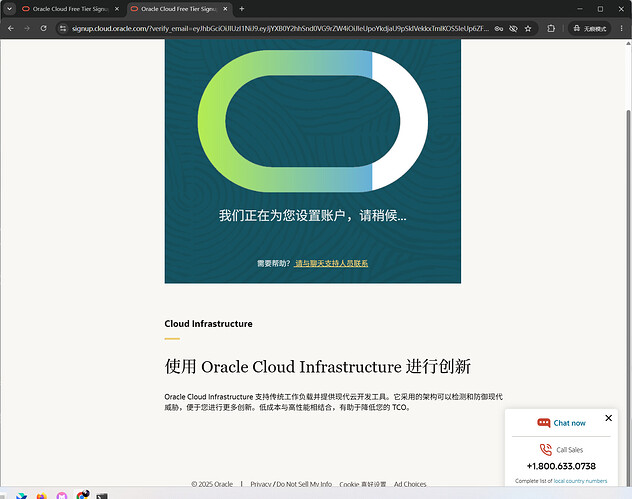The height and width of the screenshot is (499, 632).
Task: Click the address bar URL field
Action: coord(280,29)
